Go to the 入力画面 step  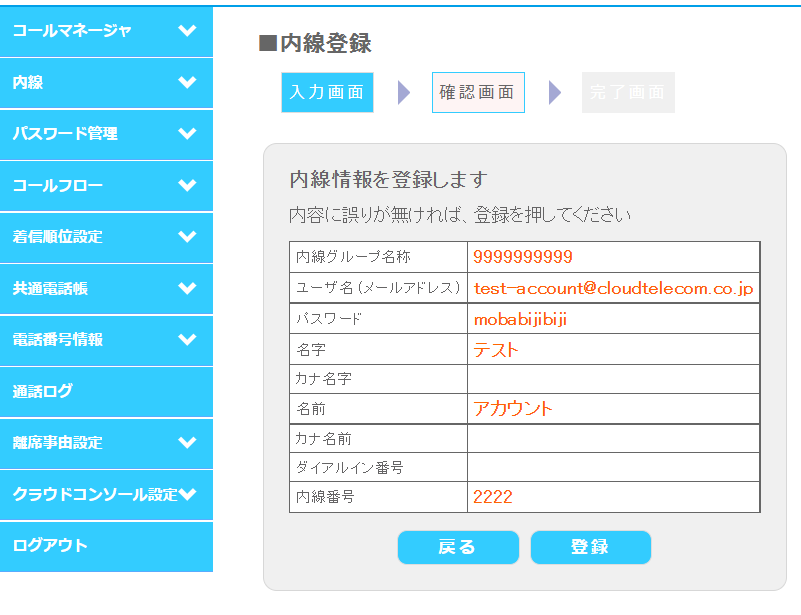(327, 92)
